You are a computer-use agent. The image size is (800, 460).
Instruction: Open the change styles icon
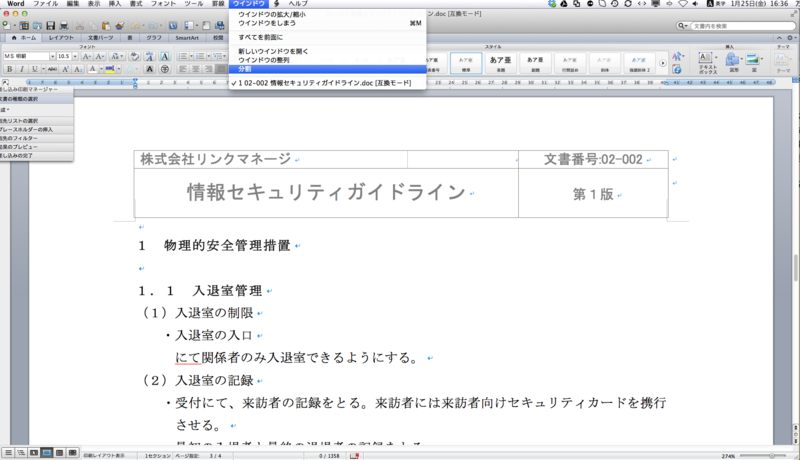(677, 57)
